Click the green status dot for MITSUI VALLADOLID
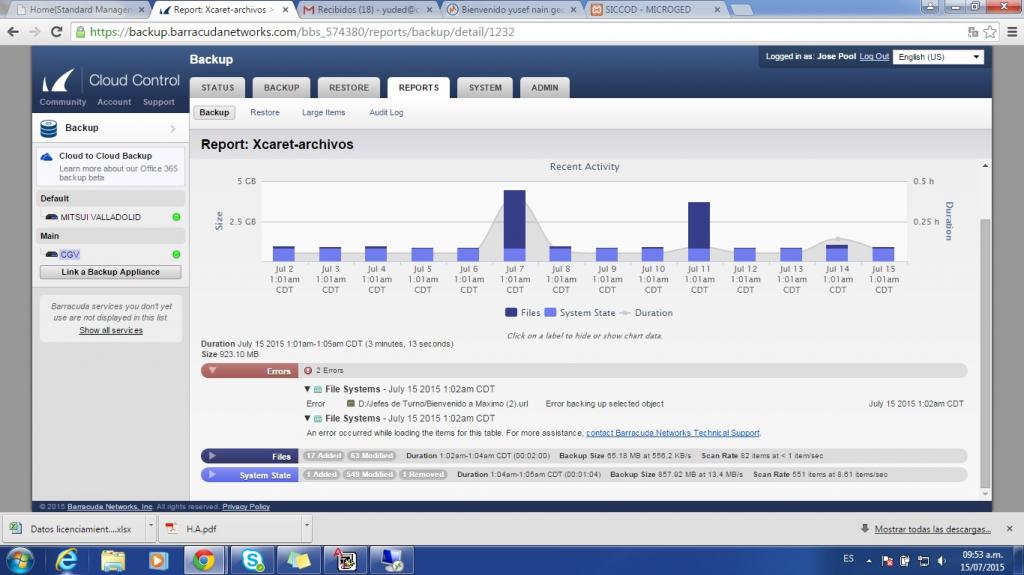This screenshot has width=1024, height=575. click(176, 217)
